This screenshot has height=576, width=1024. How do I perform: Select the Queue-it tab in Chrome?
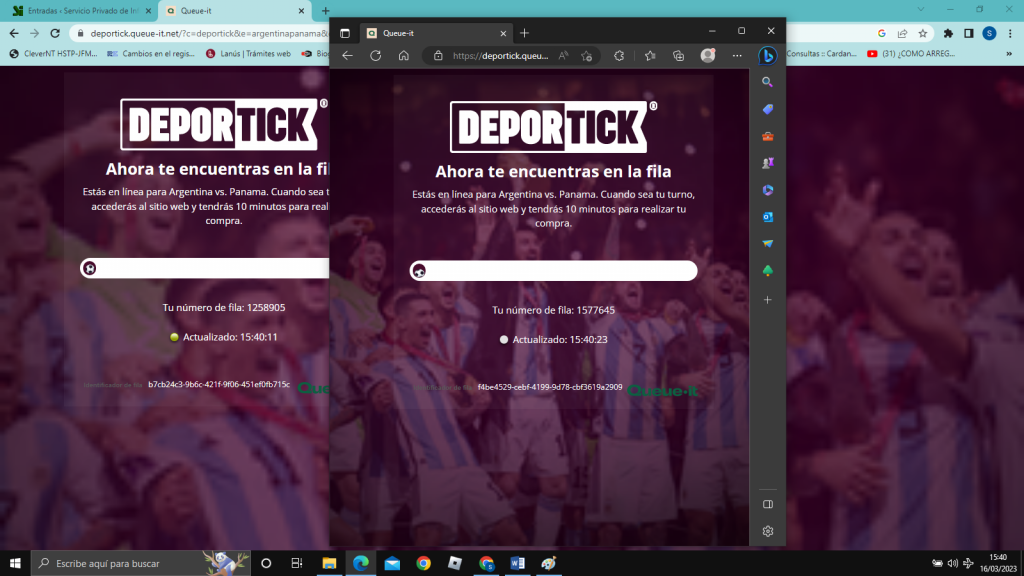[234, 11]
